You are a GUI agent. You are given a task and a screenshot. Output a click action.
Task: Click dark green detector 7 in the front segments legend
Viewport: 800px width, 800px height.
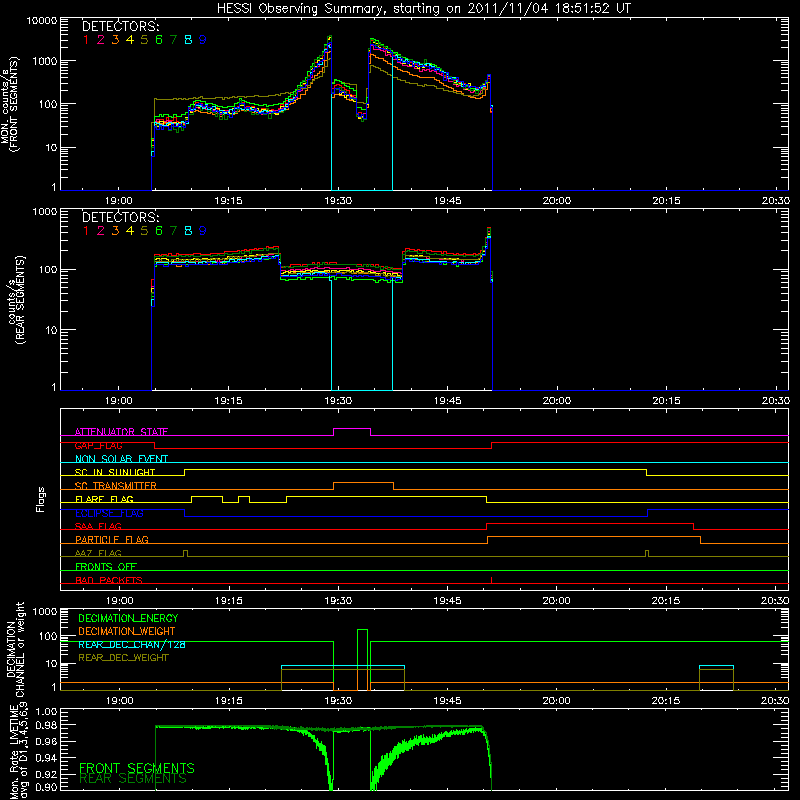173,40
